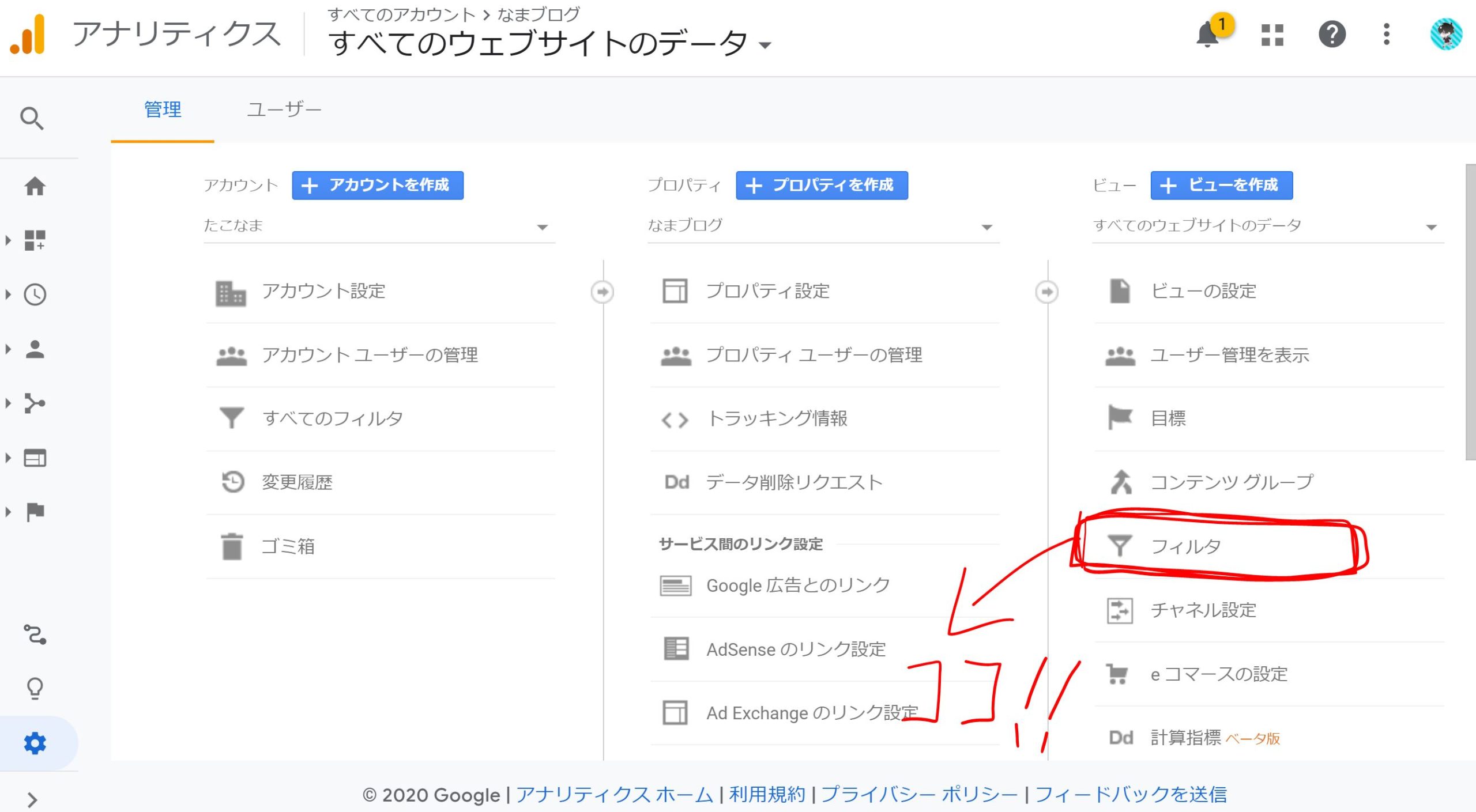Open the notifications bell
The image size is (1476, 812).
(1207, 34)
